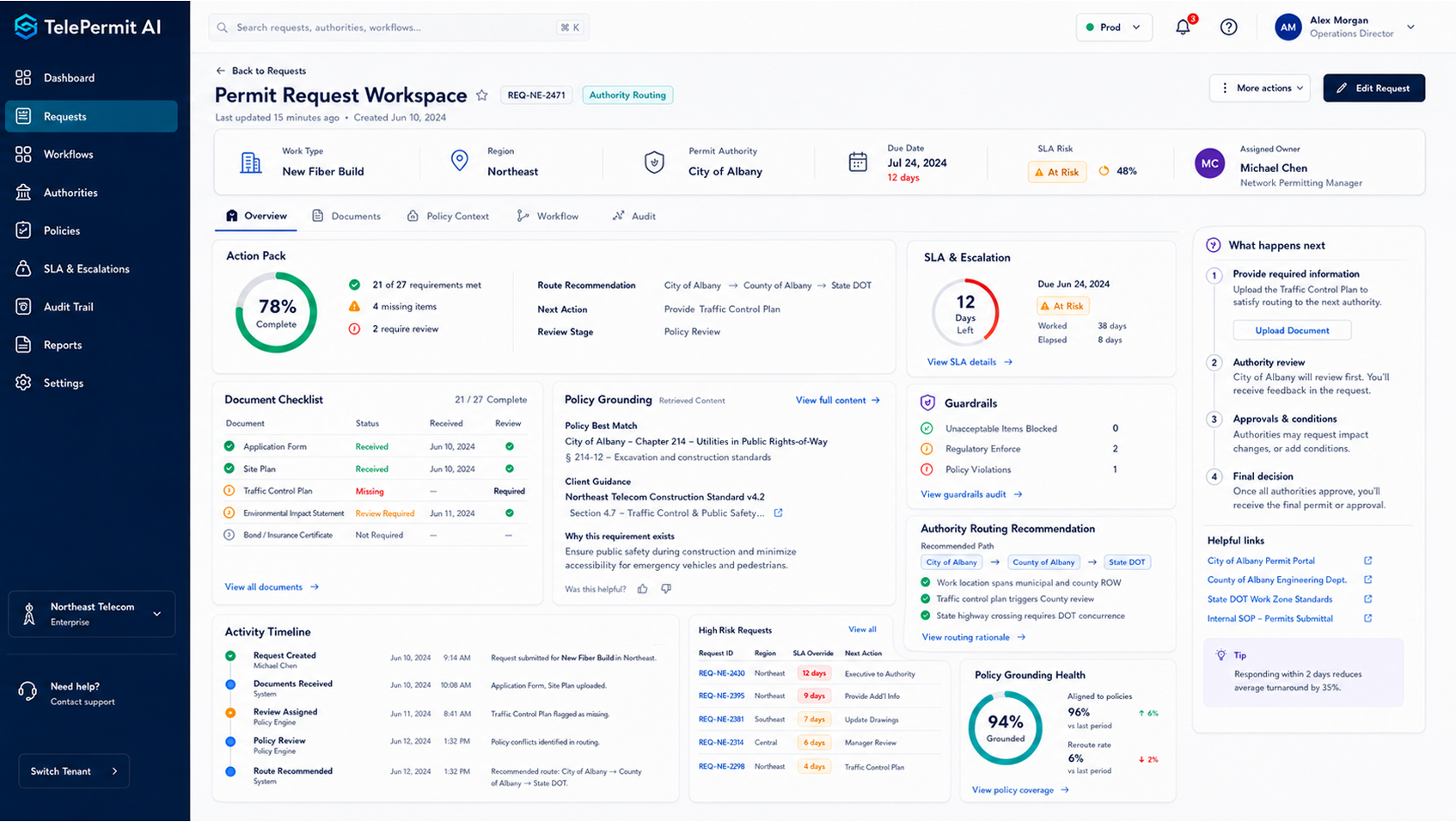1456x822 pixels.
Task: Click the Authorities sidebar icon
Action: 24,193
